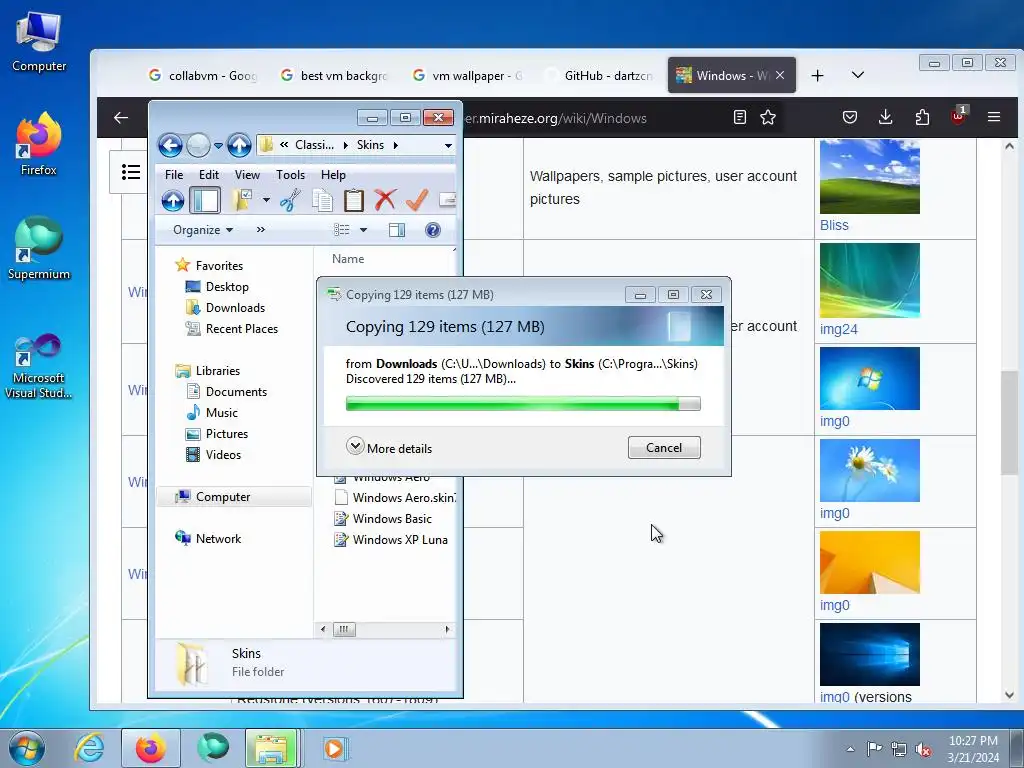Viewport: 1024px width, 768px height.
Task: Select Favorites in navigation pane
Action: 219,266
